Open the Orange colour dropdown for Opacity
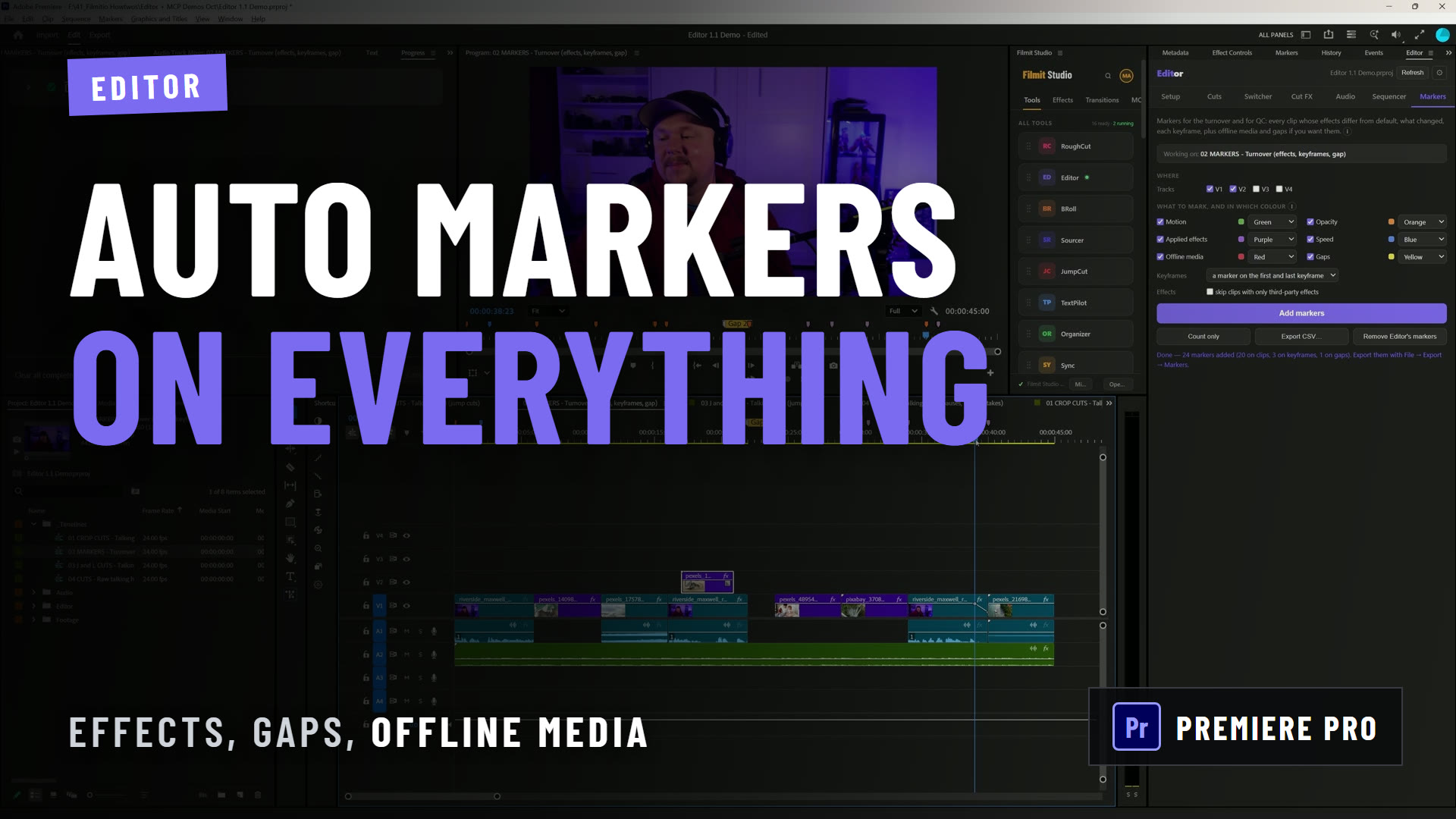The image size is (1456, 819). (x=1423, y=222)
